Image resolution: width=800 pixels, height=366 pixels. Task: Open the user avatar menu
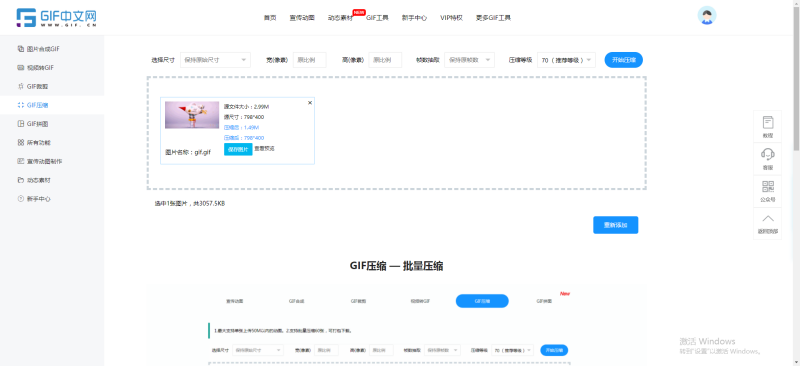pos(707,15)
